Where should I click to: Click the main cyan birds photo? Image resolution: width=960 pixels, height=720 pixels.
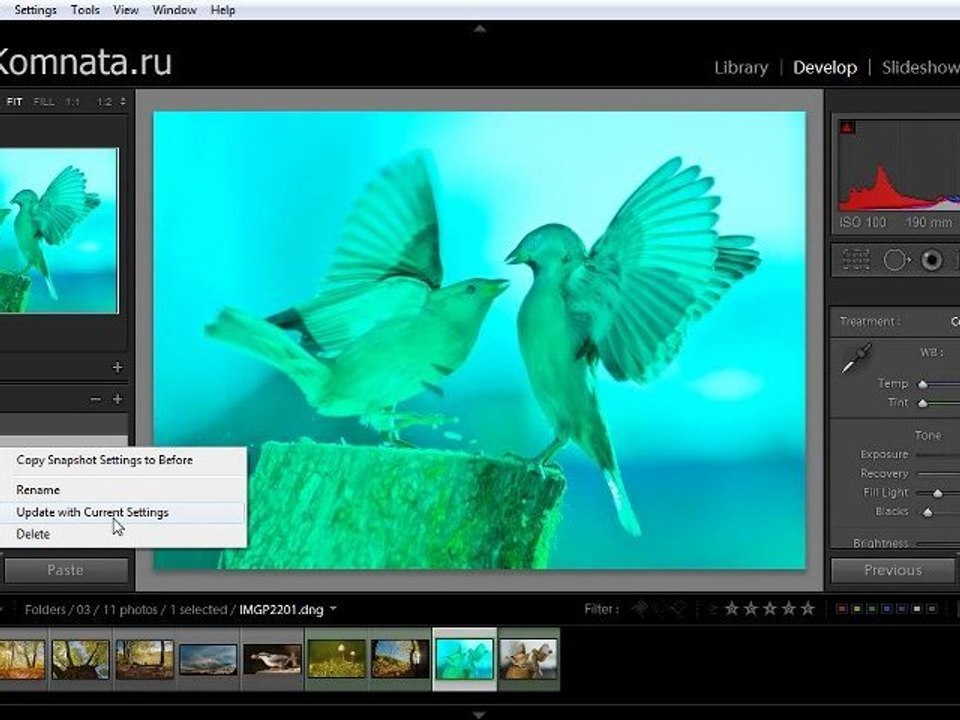(x=479, y=340)
